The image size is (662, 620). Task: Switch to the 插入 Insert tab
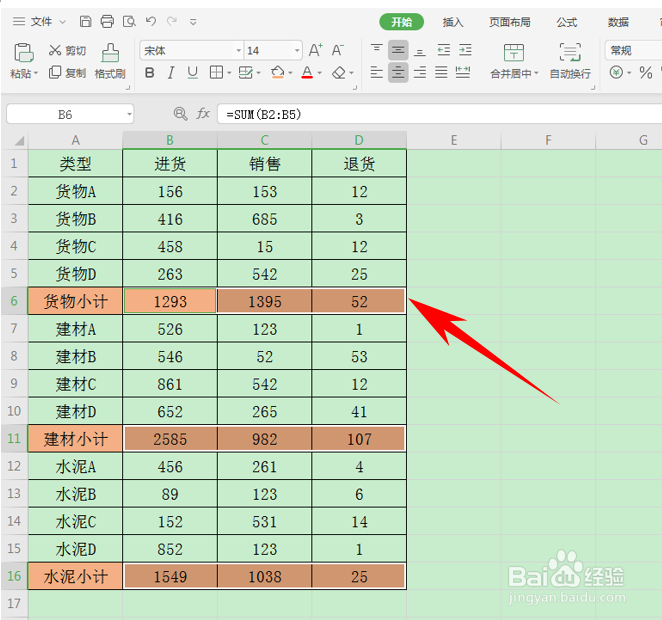[453, 22]
